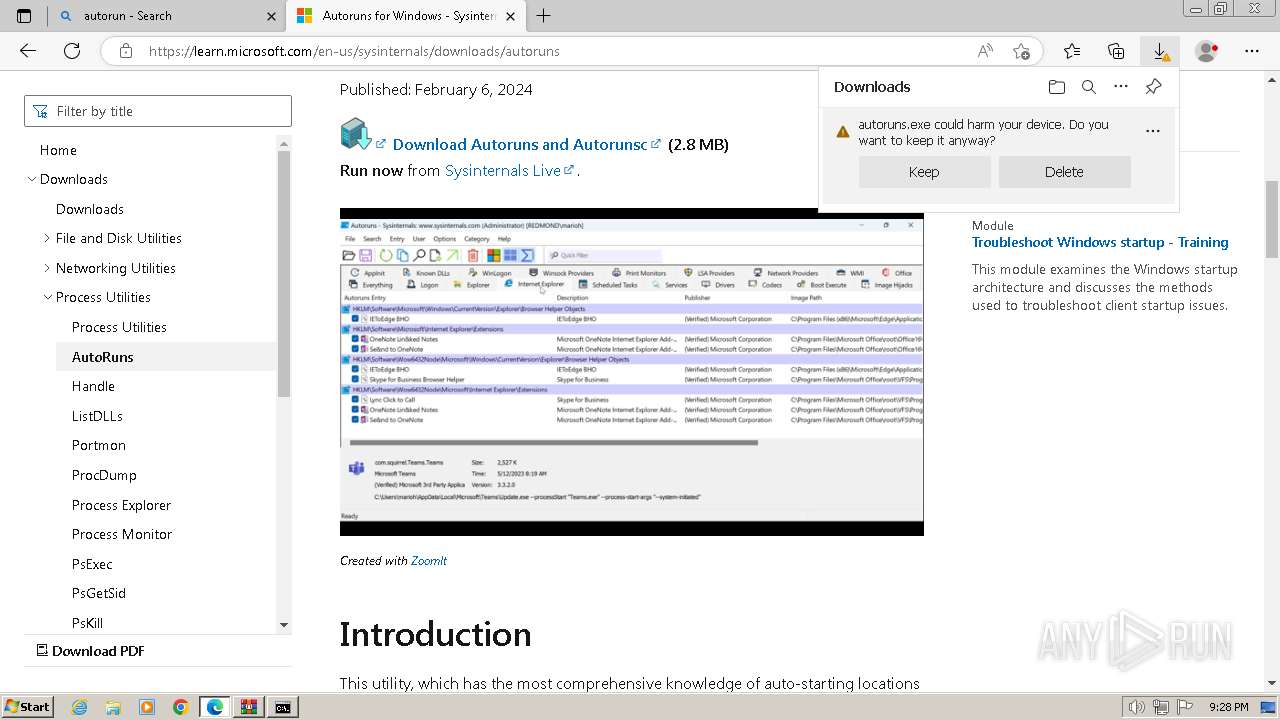Open Edge Settings and more menu
Image resolution: width=1280 pixels, height=720 pixels.
[x=1252, y=51]
